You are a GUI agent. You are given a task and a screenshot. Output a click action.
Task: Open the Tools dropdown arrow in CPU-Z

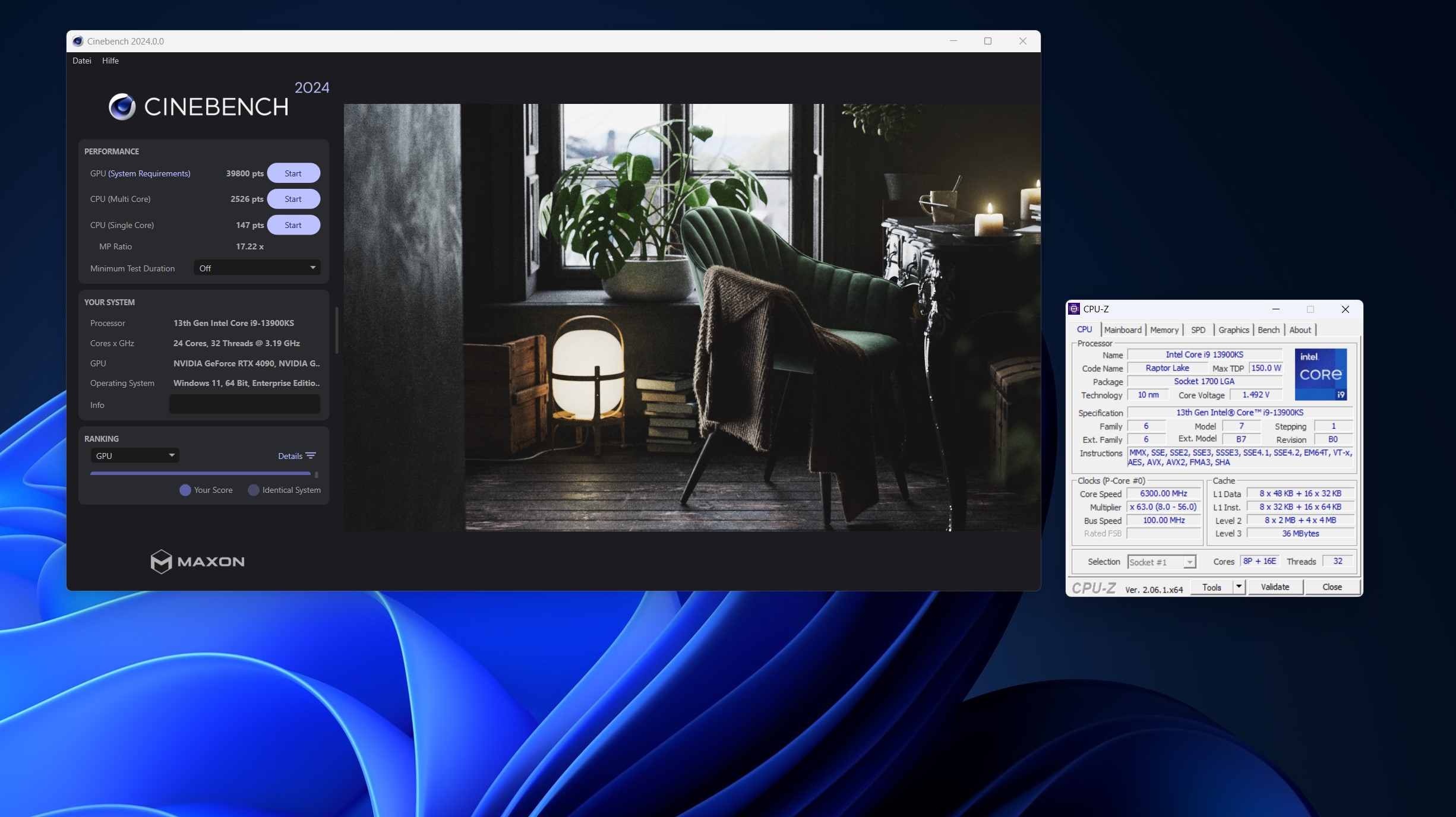[1239, 587]
